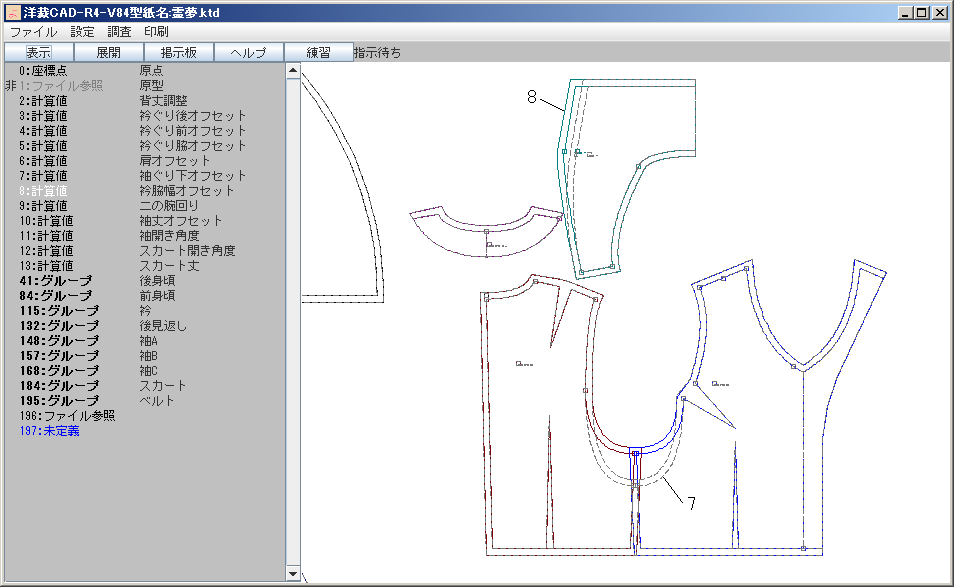The image size is (954, 587).
Task: Select 0:座標点 原点 row
Action: 90,71
